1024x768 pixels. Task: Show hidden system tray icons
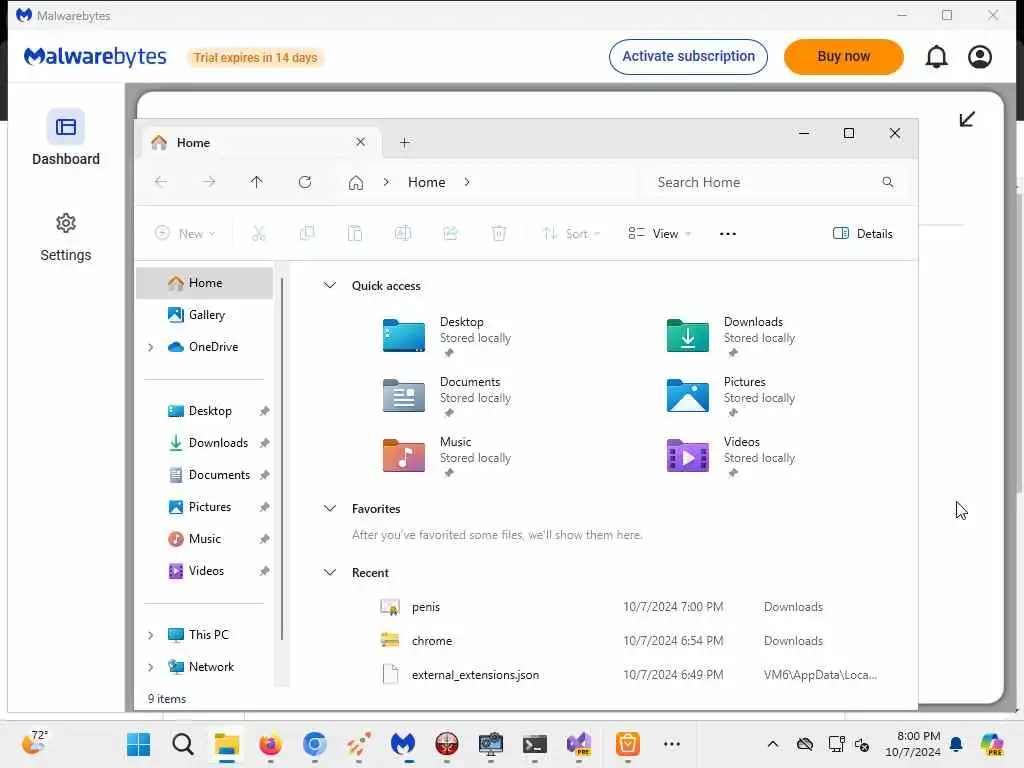773,744
